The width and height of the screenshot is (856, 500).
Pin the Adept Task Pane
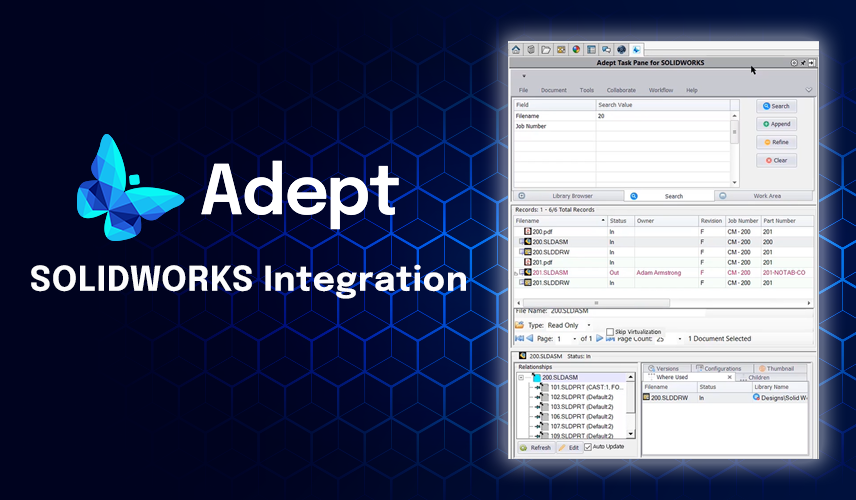click(x=803, y=63)
